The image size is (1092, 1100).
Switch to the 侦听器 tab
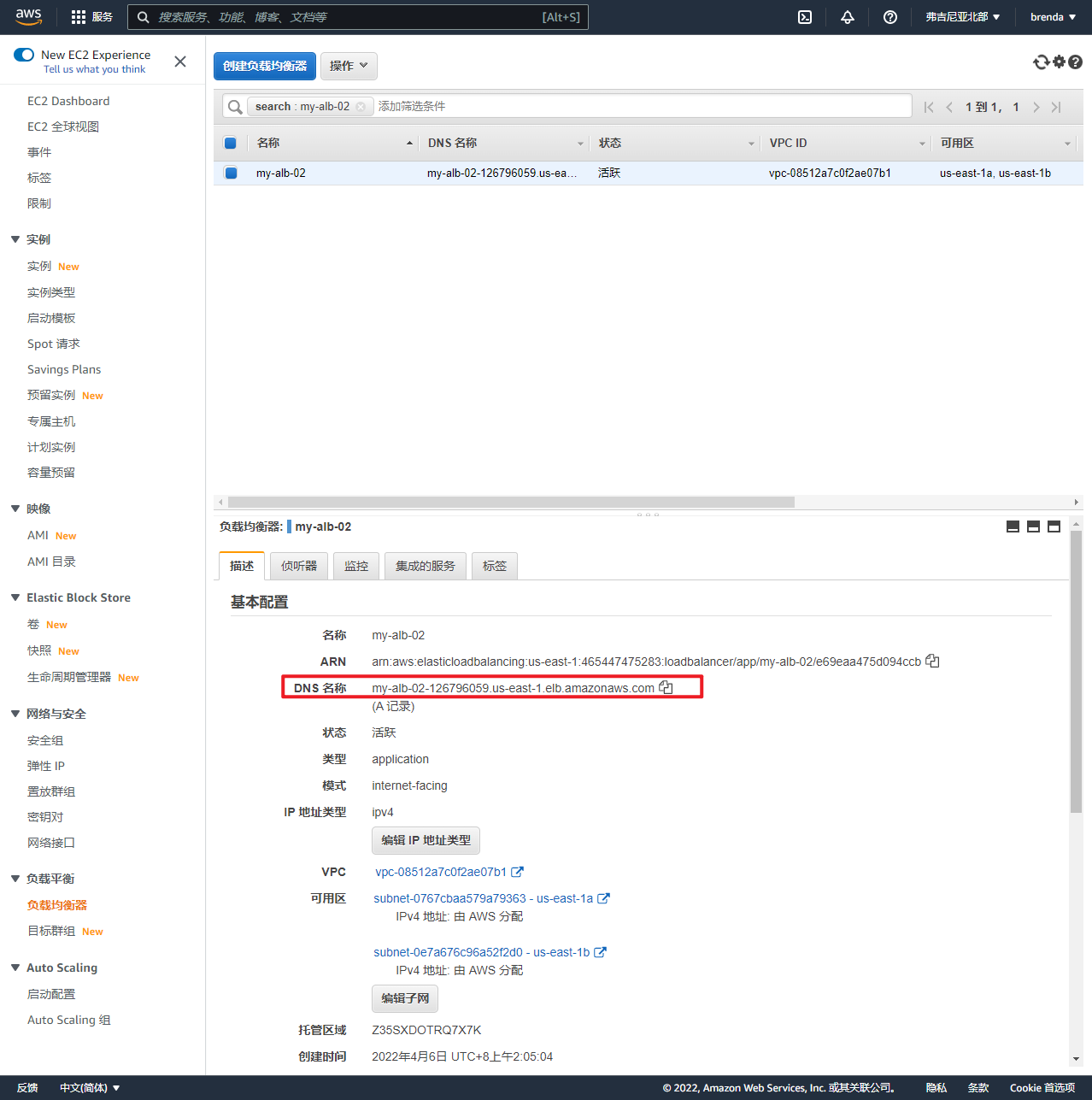click(x=299, y=566)
